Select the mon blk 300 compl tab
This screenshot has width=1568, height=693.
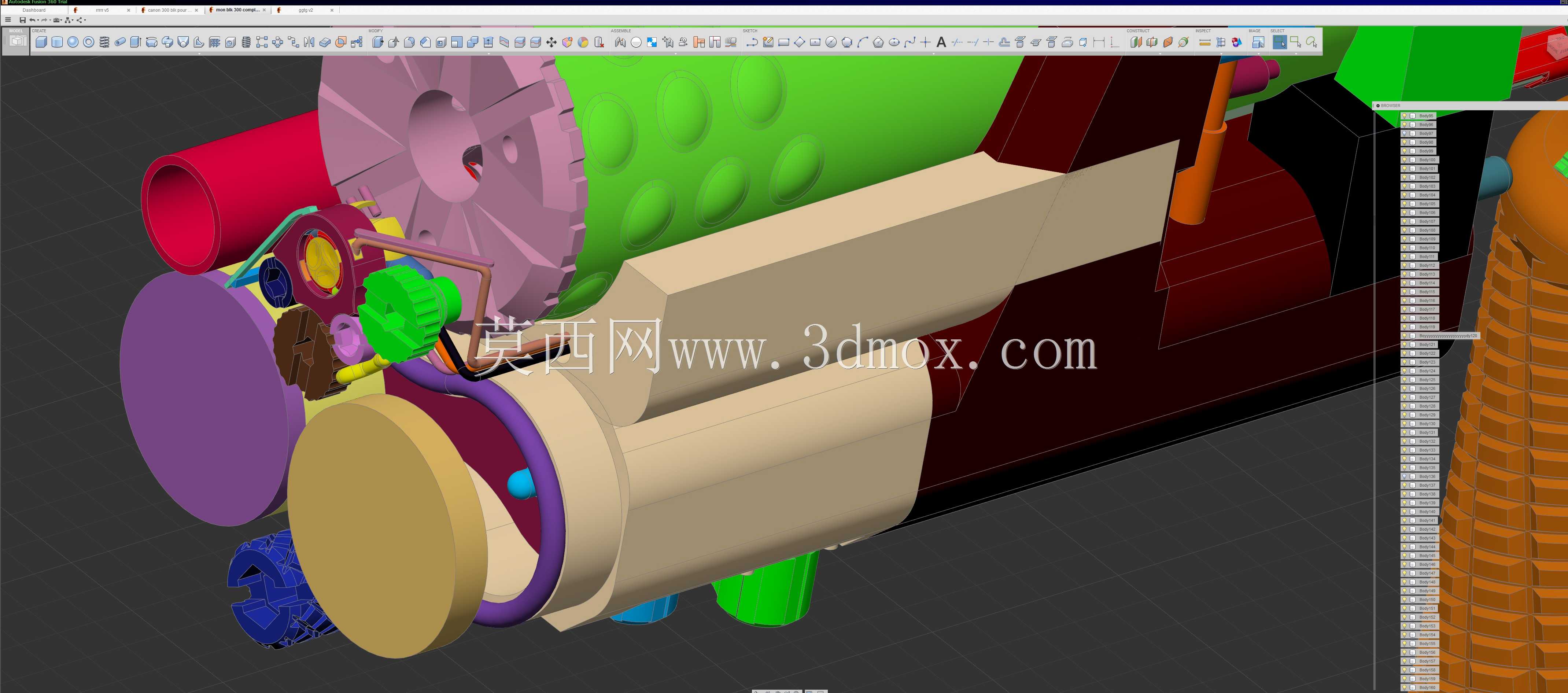(237, 10)
